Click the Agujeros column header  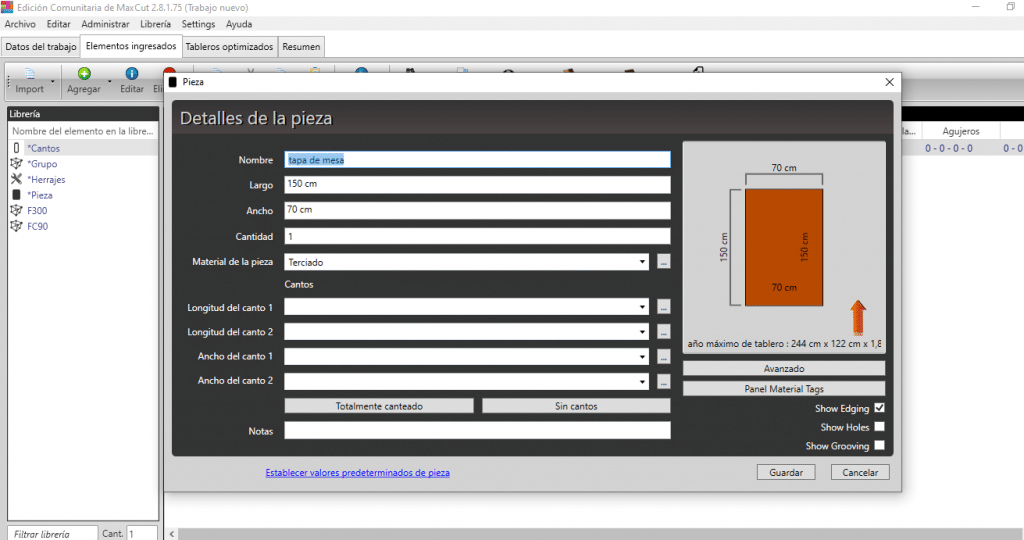961,131
